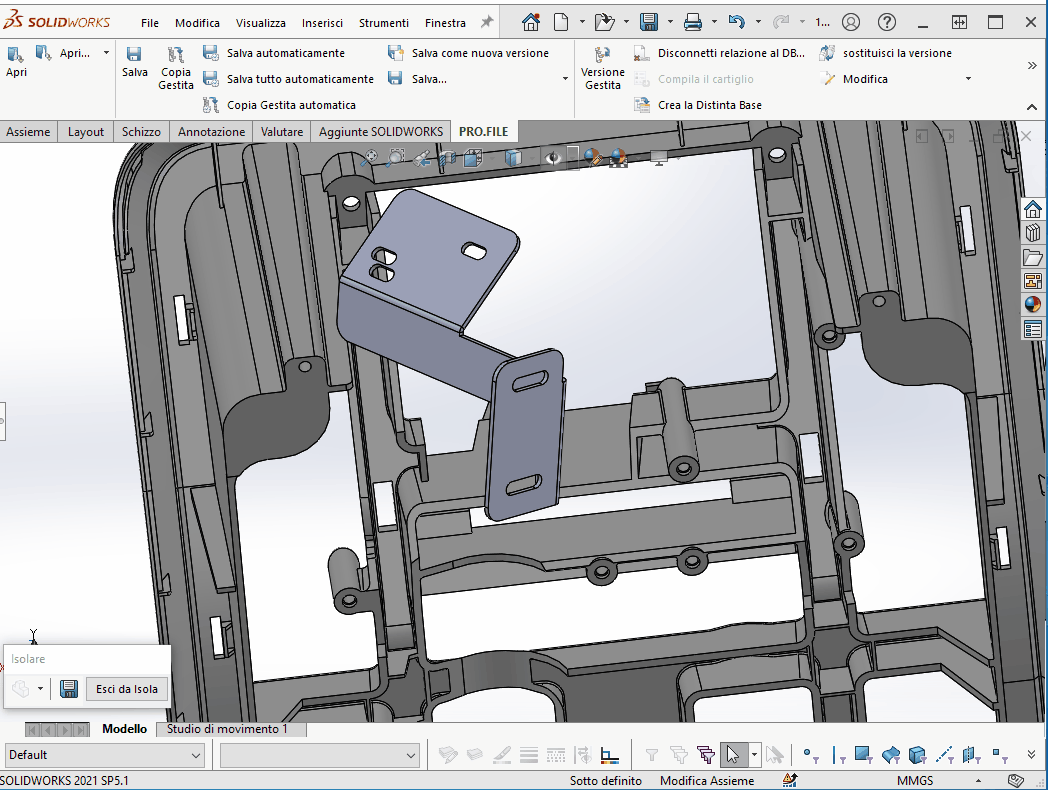1048x790 pixels.
Task: Click the Zoom to Fit icon
Action: point(370,157)
